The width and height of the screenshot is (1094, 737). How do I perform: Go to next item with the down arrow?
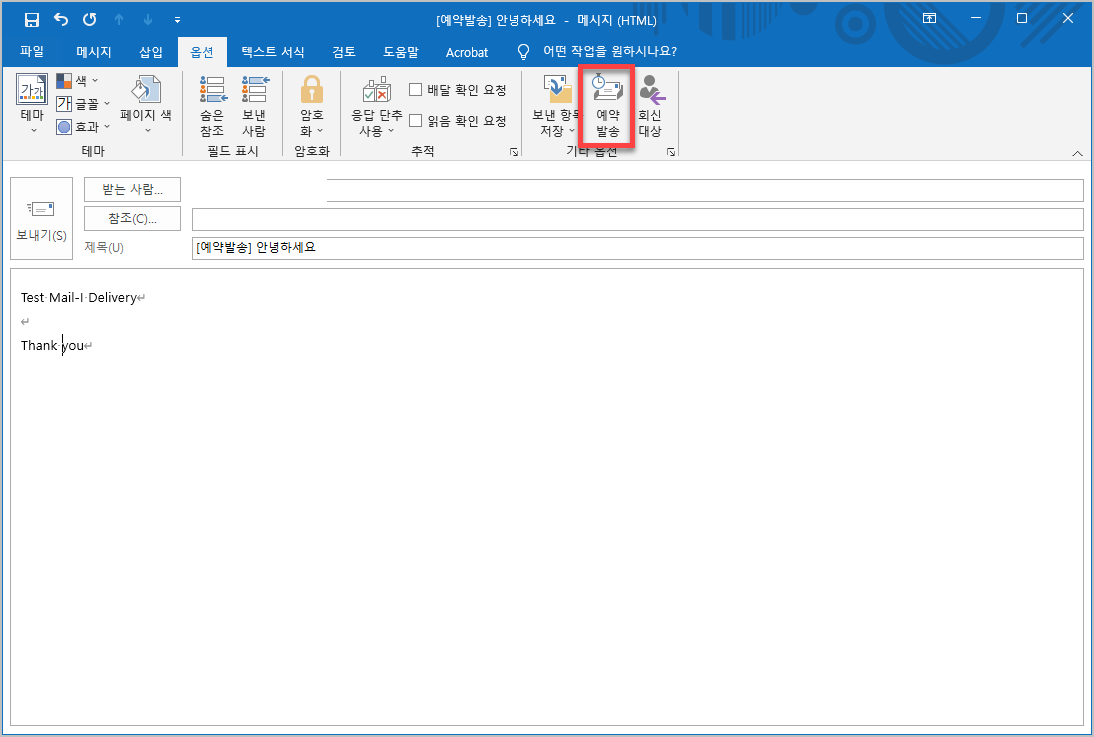[x=148, y=20]
